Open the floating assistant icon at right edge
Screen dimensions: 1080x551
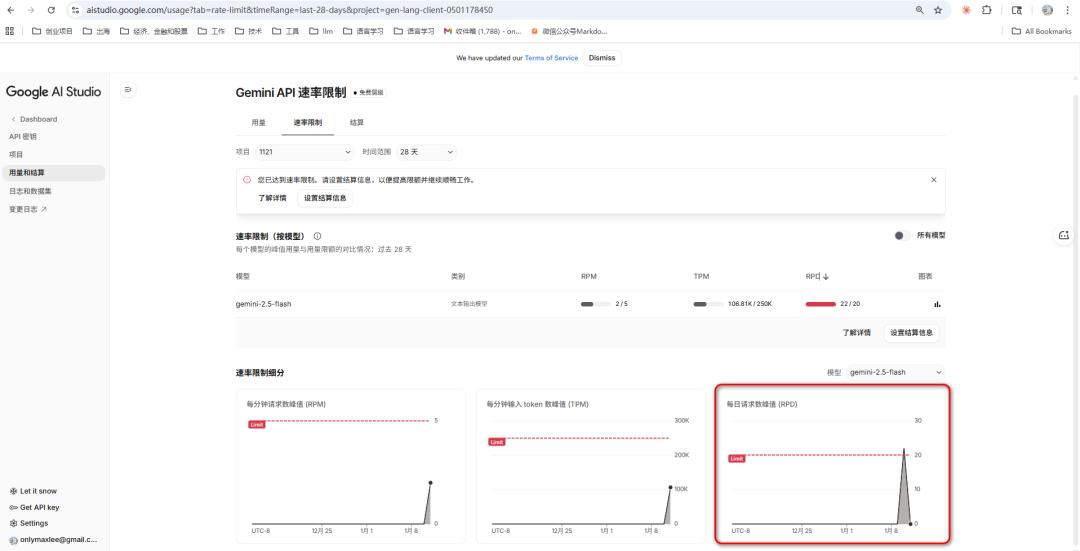point(1063,236)
